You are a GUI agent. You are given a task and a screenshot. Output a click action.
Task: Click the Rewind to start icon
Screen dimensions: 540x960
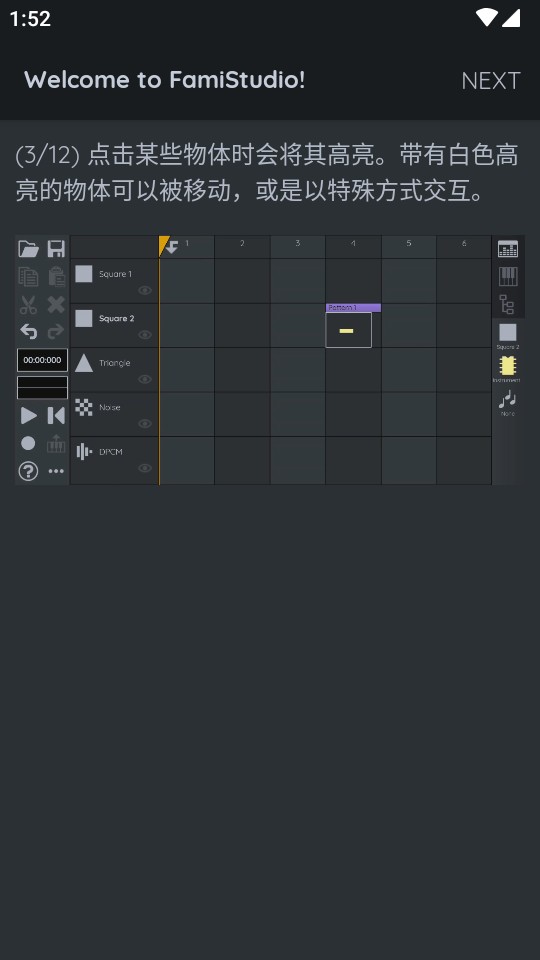coord(56,416)
